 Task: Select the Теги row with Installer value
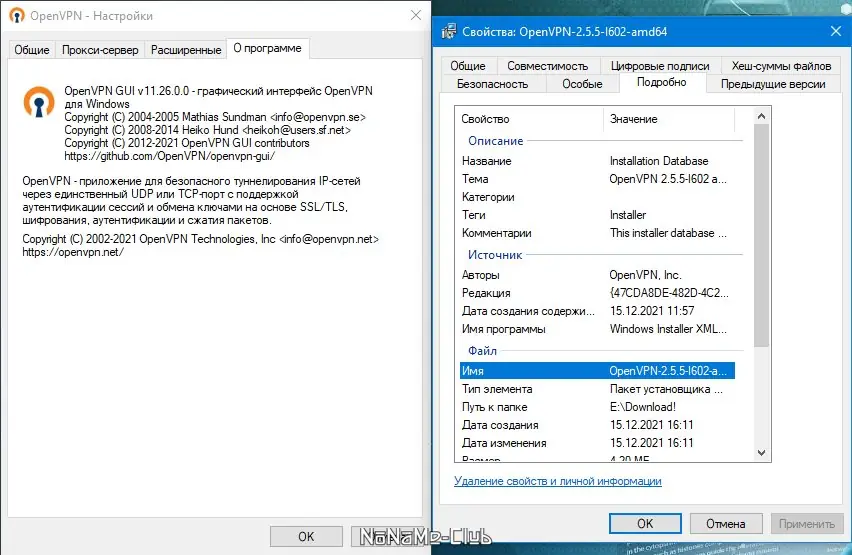point(597,215)
